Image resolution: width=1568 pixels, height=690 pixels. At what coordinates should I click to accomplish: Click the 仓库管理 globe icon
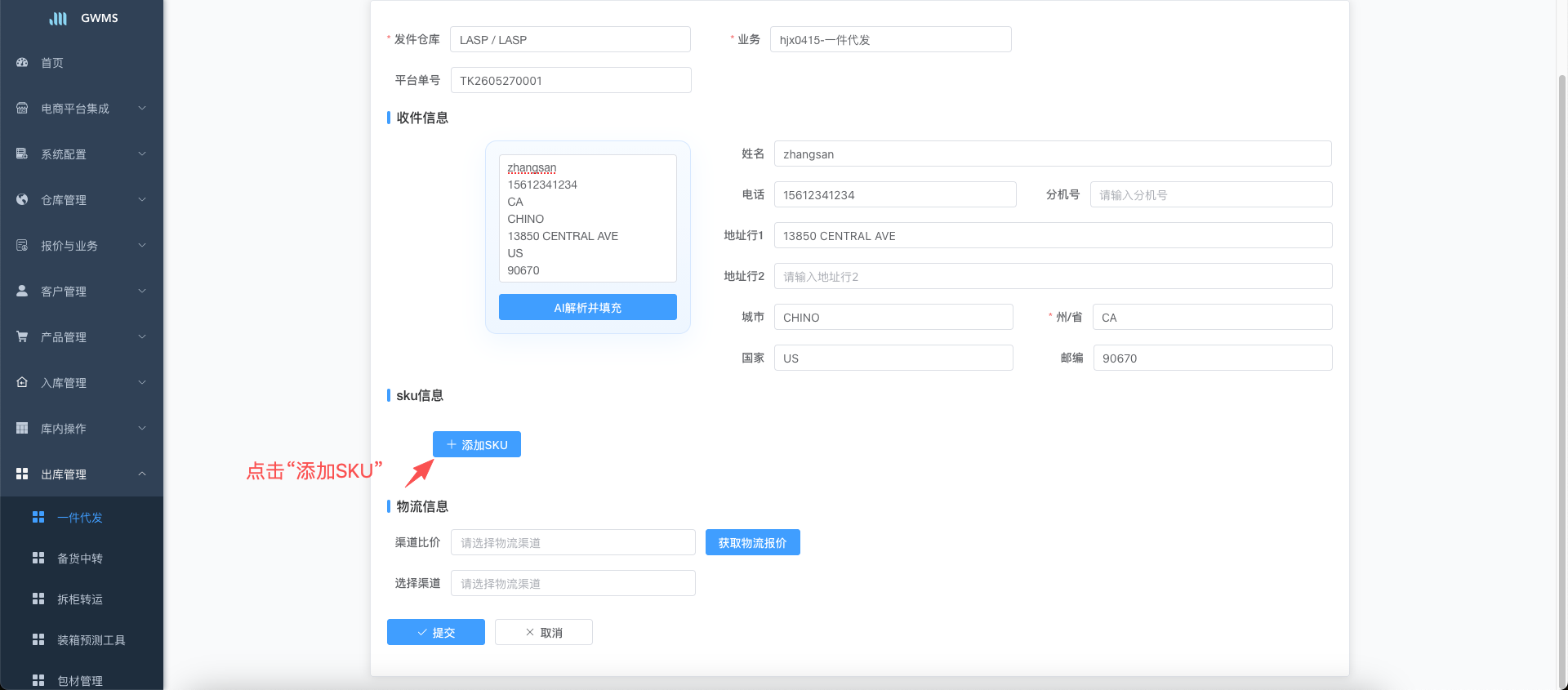(22, 199)
